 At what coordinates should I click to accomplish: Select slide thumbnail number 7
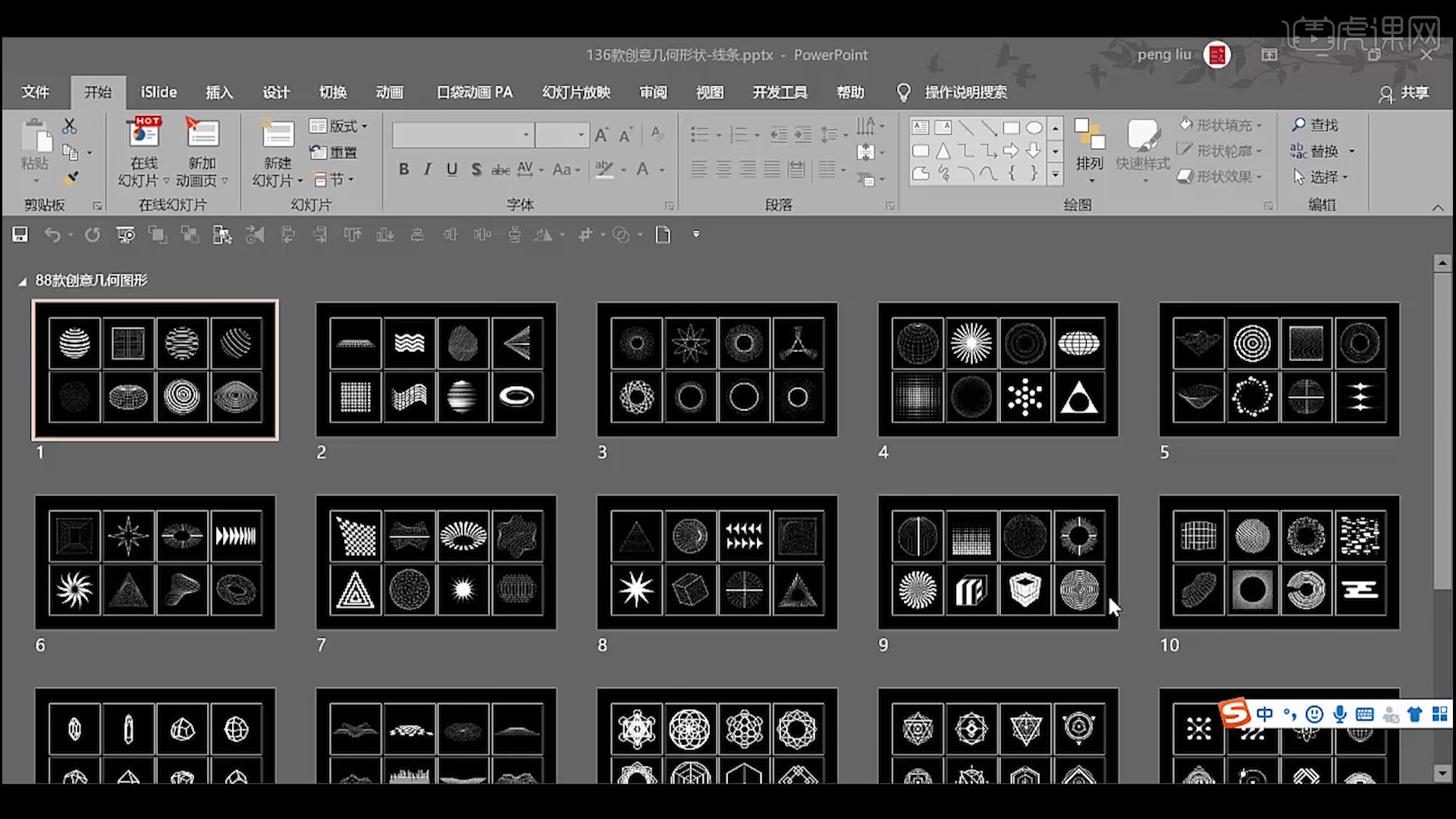pyautogui.click(x=436, y=562)
